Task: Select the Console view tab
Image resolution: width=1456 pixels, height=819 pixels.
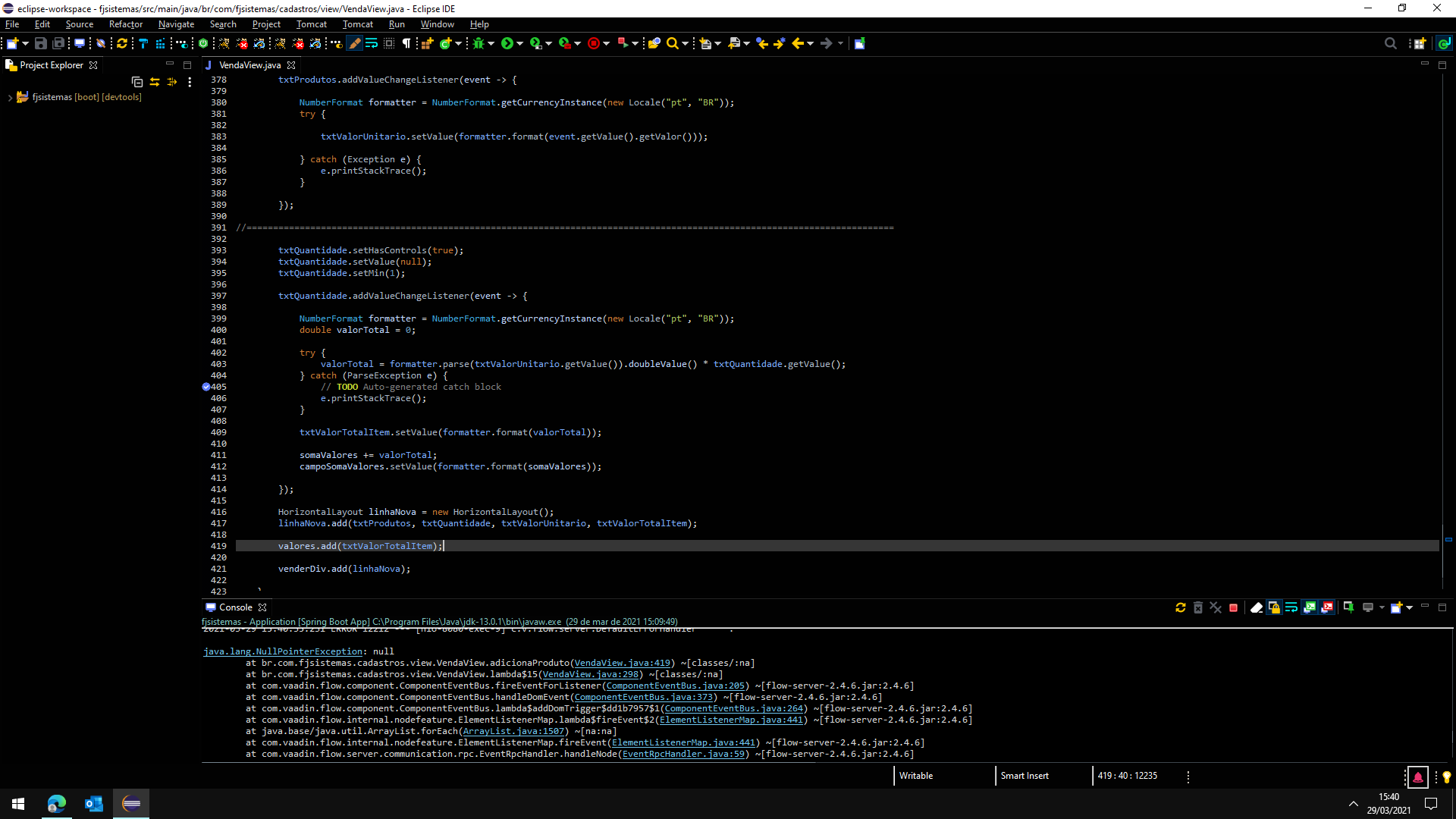Action: 235,607
